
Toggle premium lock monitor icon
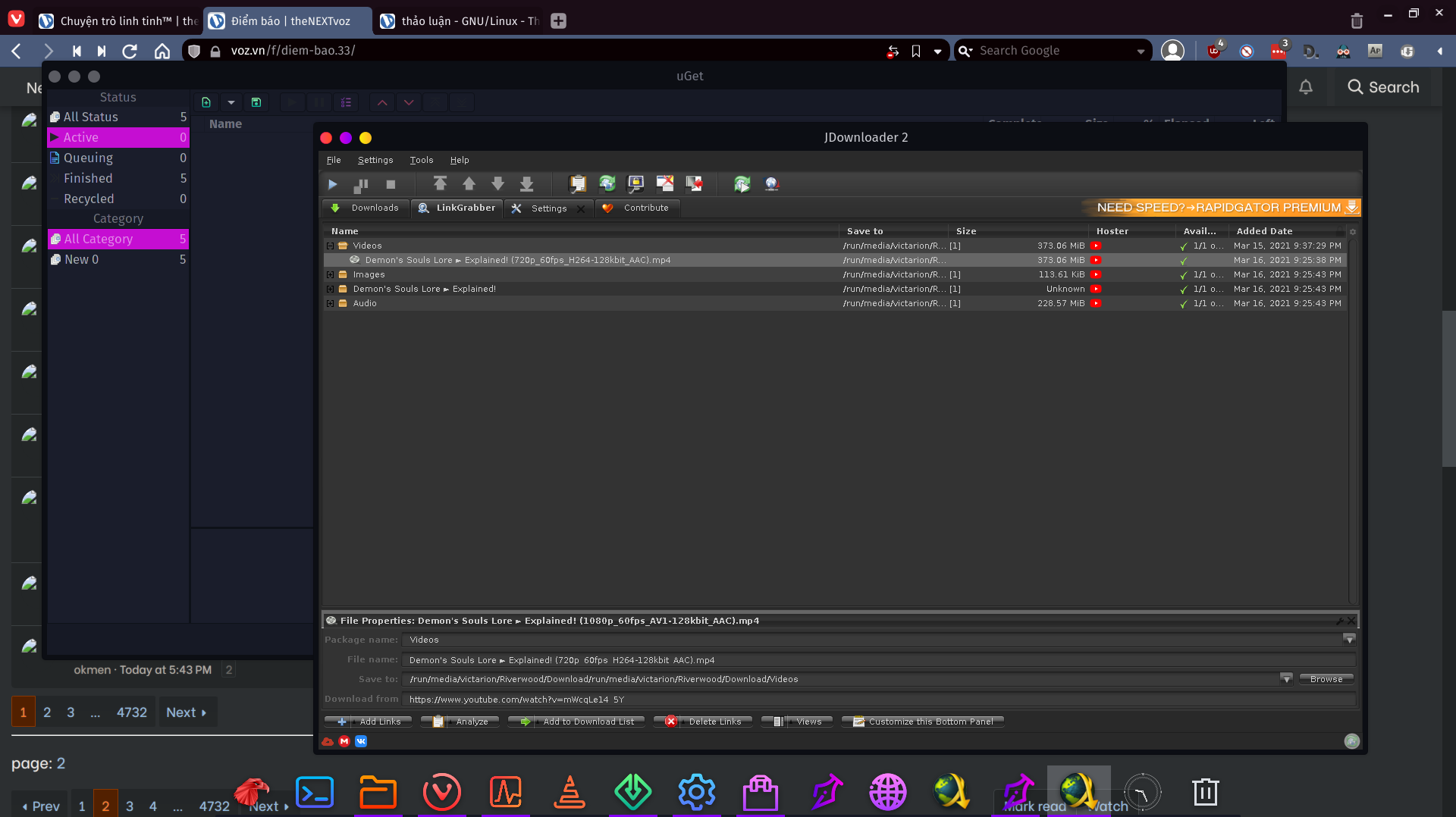click(x=635, y=183)
